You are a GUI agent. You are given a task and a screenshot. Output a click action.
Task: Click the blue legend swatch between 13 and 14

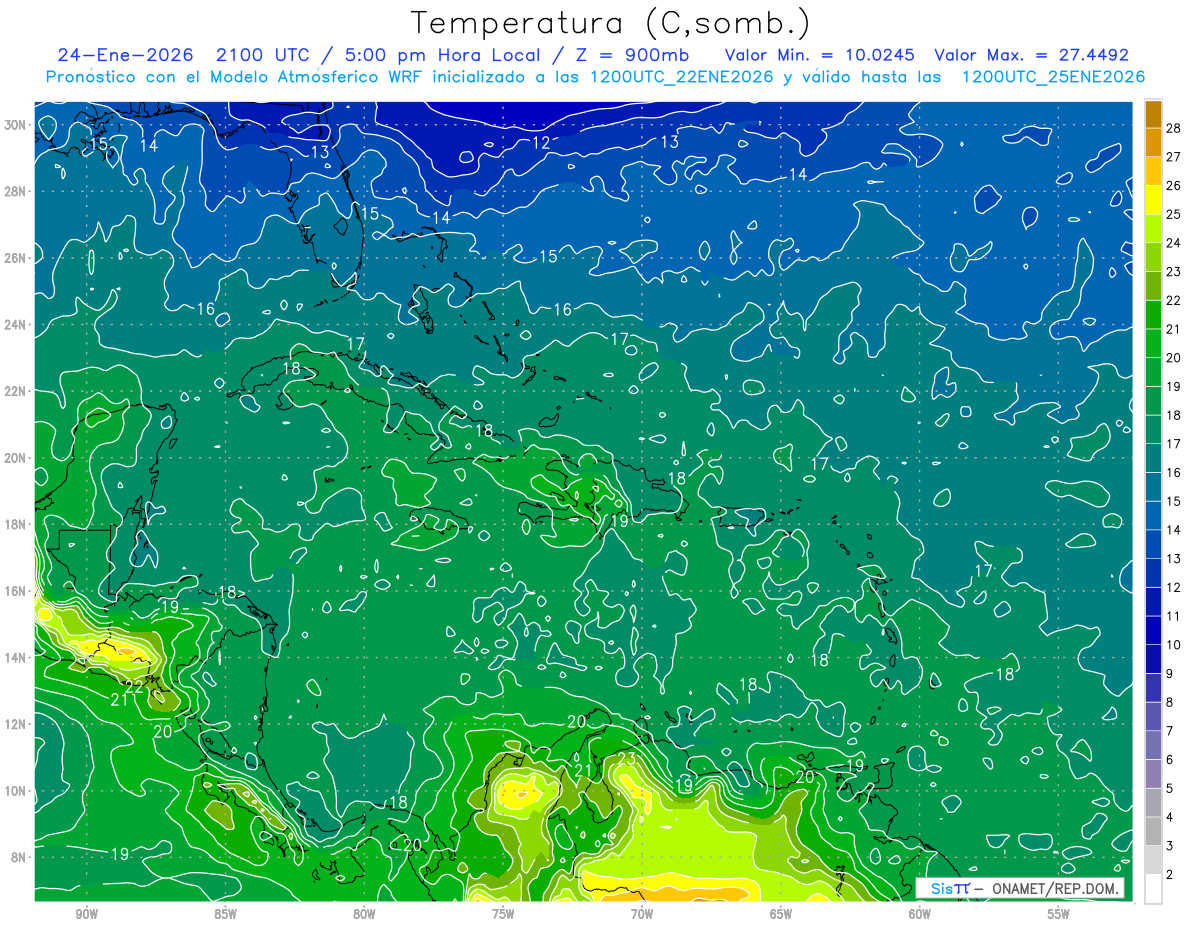1153,544
